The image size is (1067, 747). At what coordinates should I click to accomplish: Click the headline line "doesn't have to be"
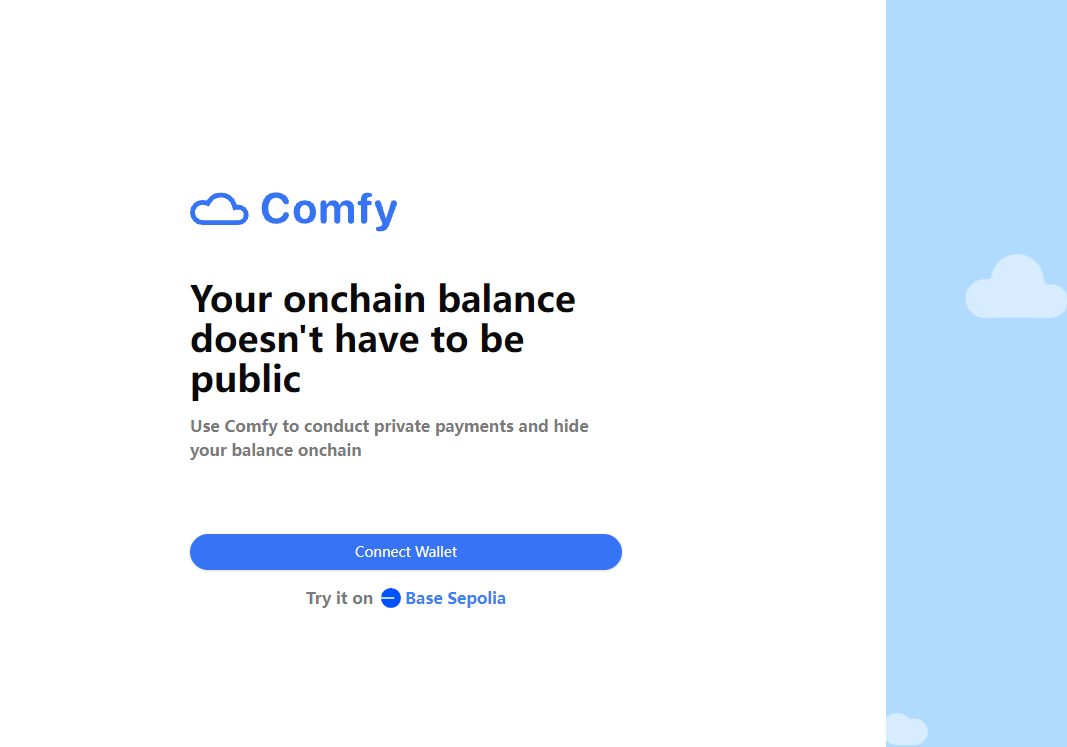click(357, 339)
